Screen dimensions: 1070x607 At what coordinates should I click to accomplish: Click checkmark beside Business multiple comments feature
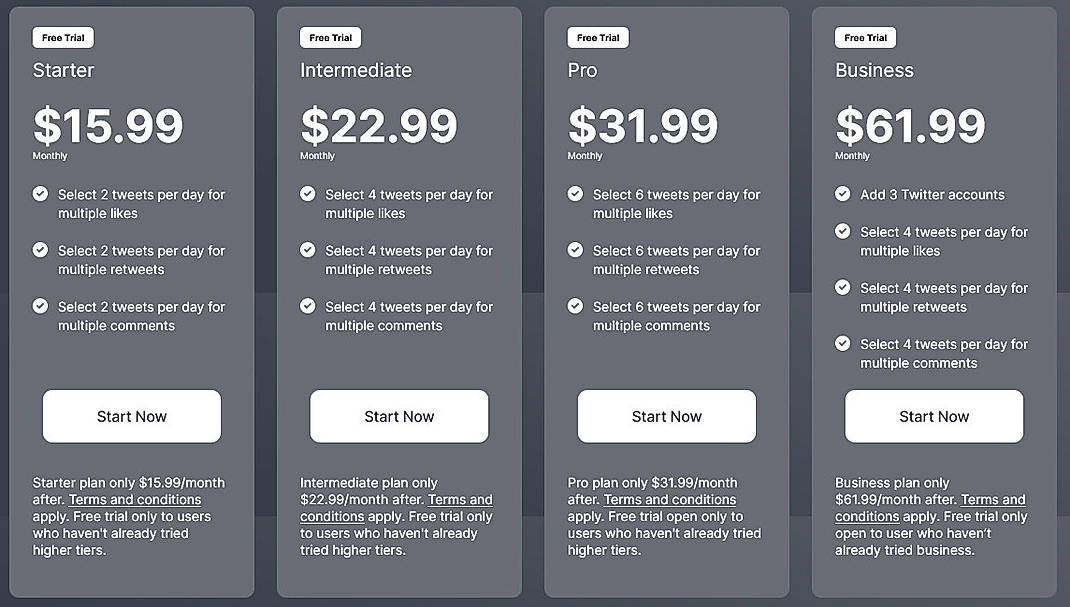tap(843, 344)
